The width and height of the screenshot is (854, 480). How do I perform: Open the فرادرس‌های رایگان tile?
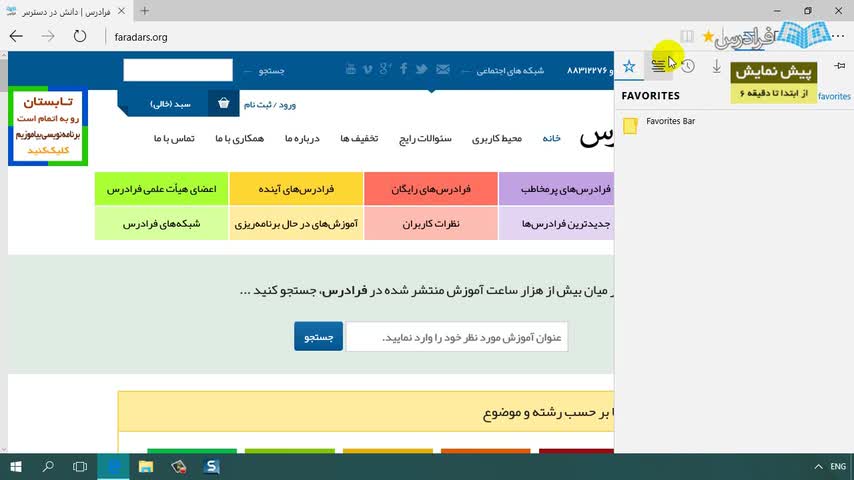pyautogui.click(x=431, y=189)
